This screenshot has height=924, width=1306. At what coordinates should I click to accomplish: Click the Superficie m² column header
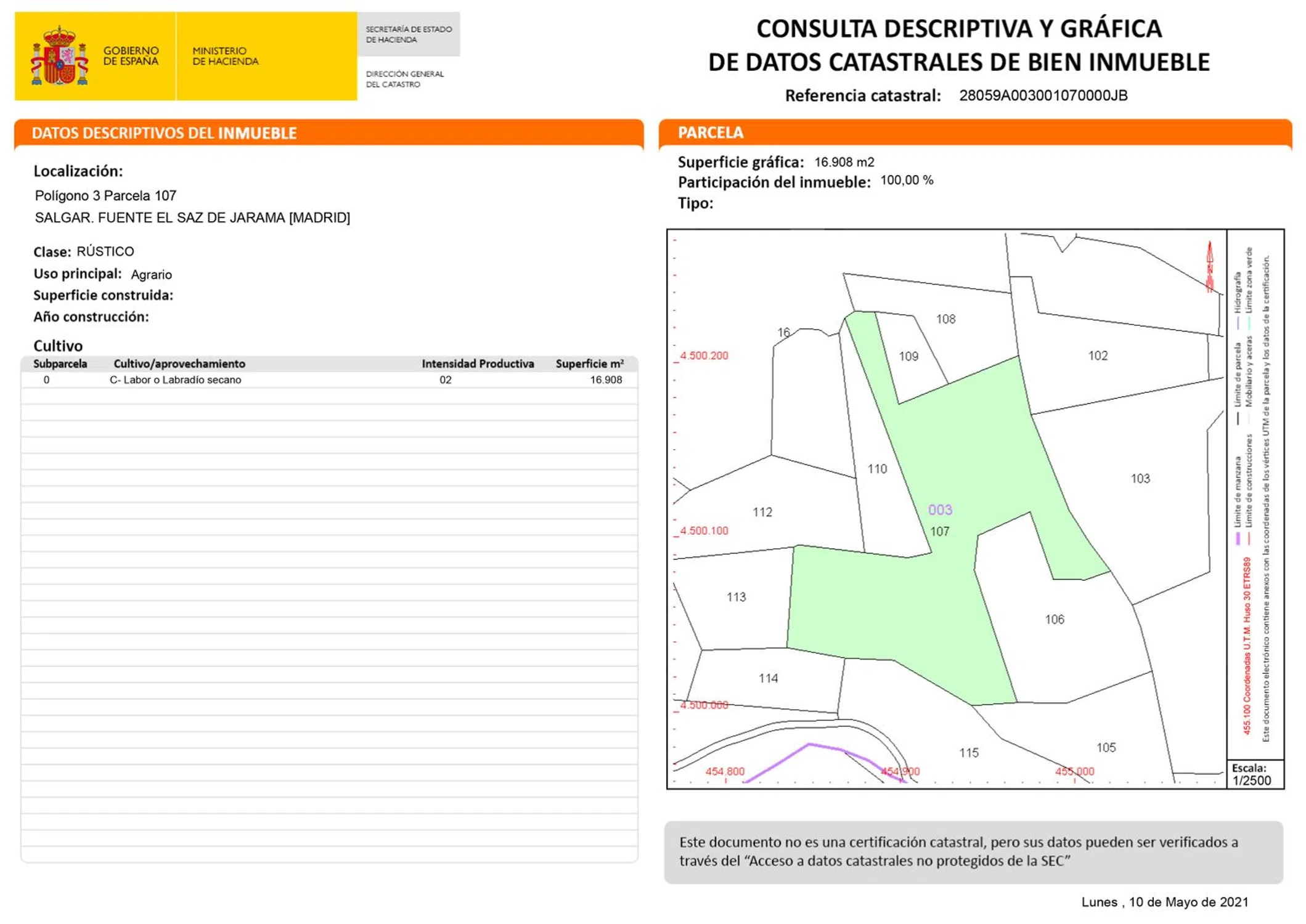coord(589,364)
